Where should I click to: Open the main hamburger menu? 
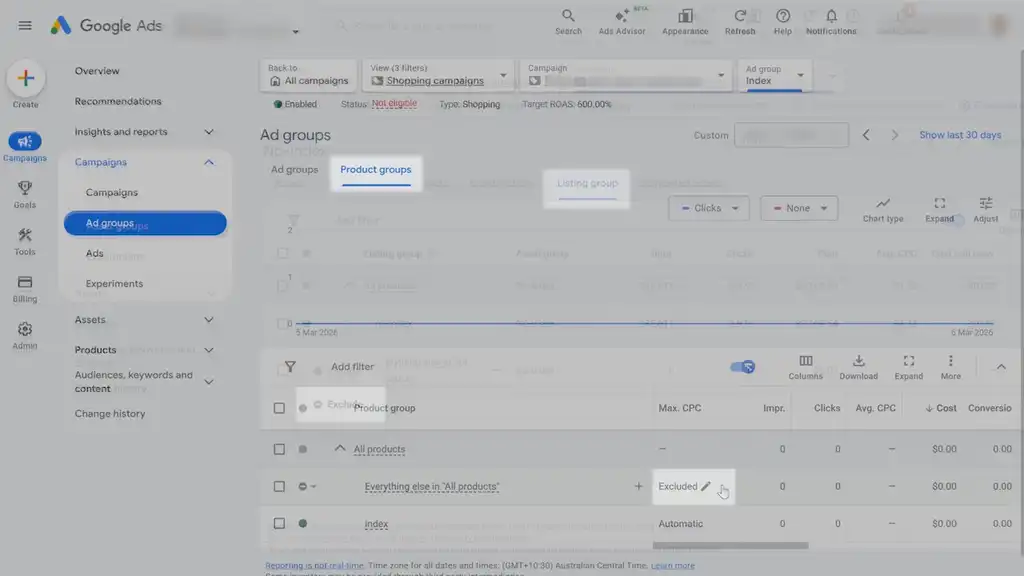pos(25,25)
